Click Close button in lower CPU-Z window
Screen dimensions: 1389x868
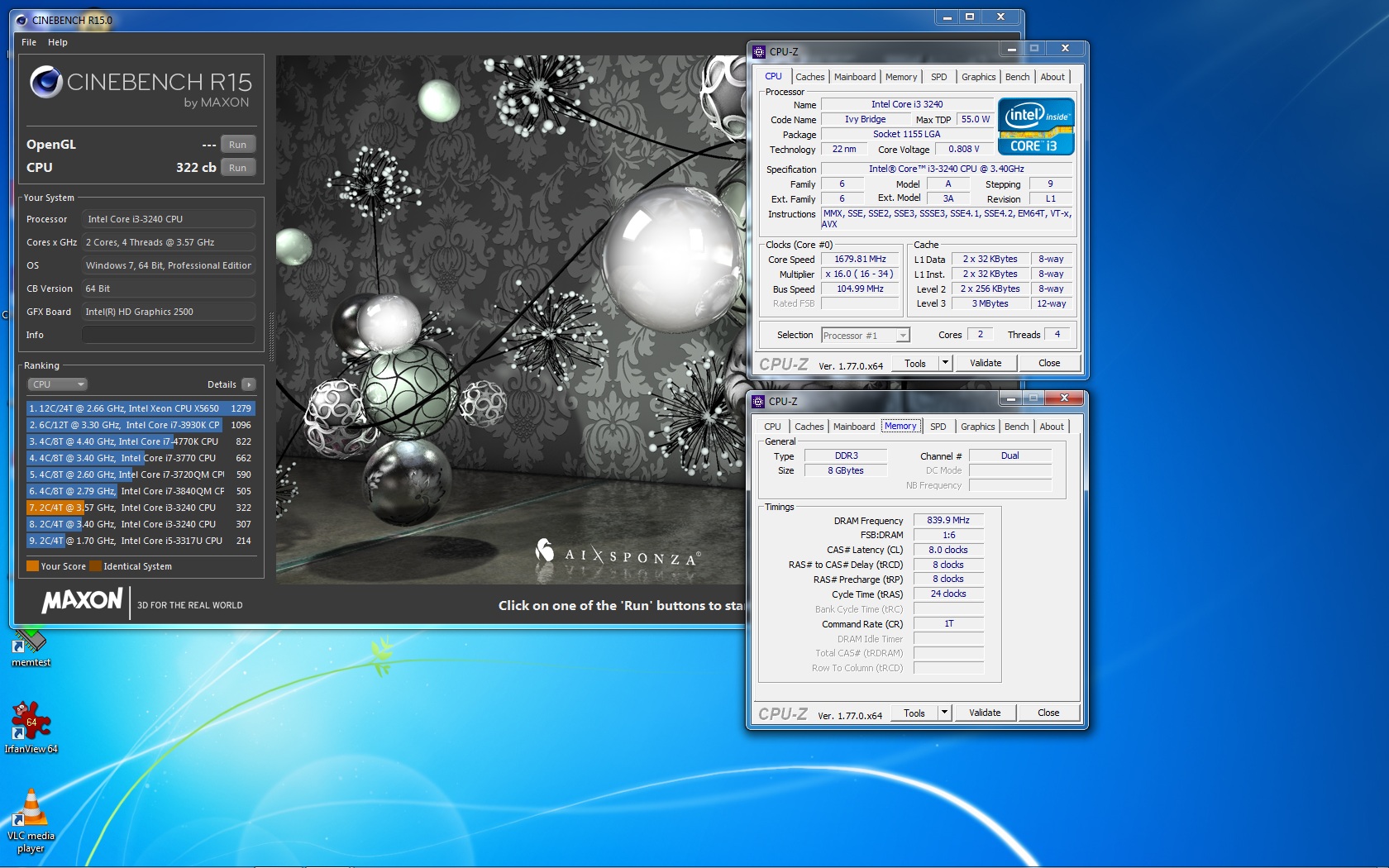coord(1048,713)
